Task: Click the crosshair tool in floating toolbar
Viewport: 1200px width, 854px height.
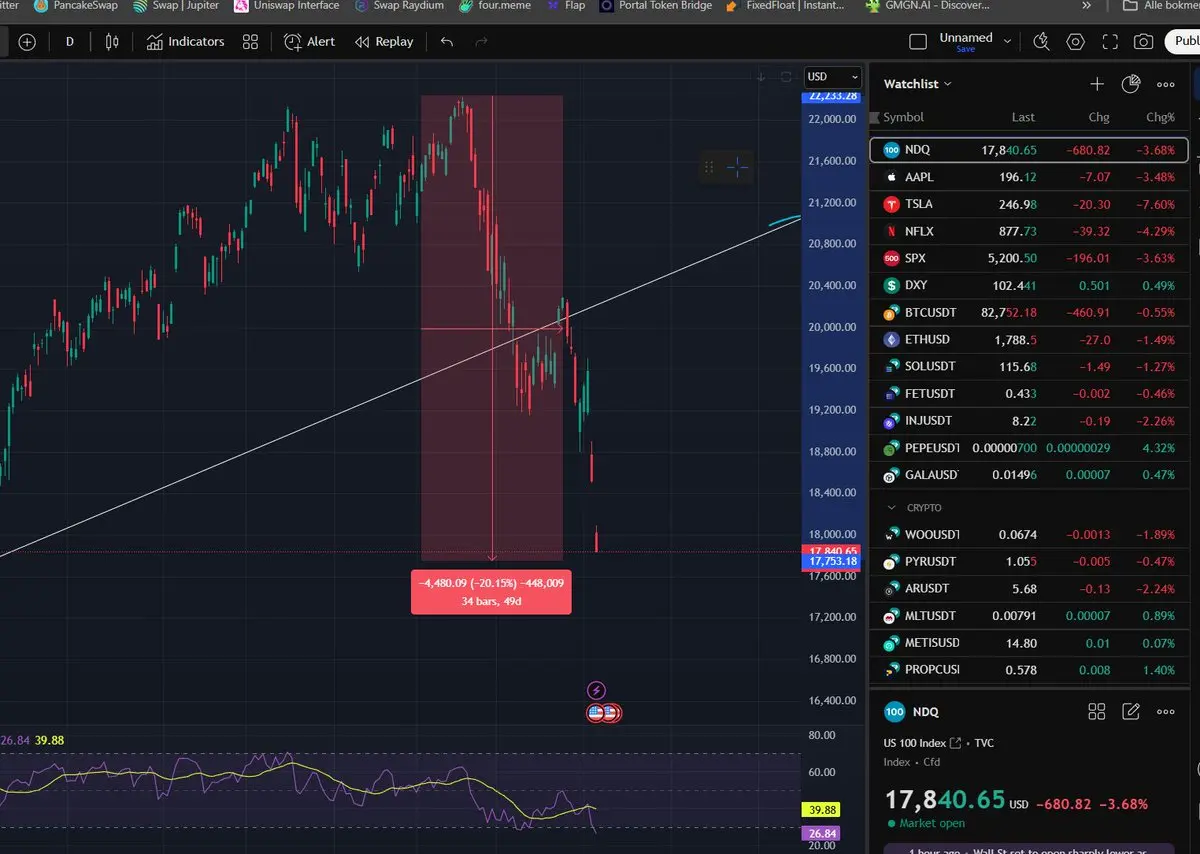Action: [x=738, y=167]
